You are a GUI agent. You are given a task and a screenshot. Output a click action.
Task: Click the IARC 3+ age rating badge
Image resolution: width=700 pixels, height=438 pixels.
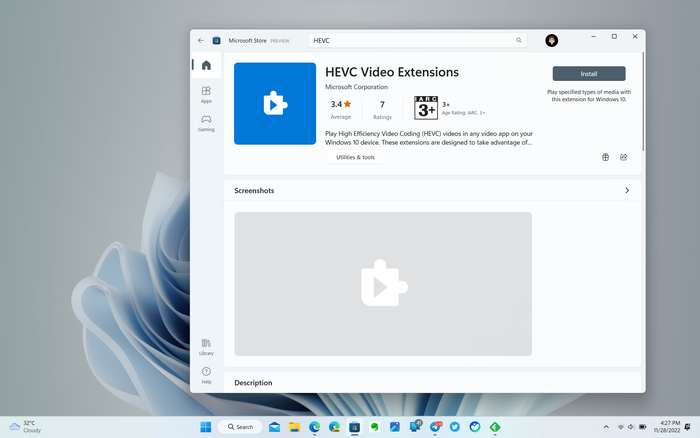426,108
